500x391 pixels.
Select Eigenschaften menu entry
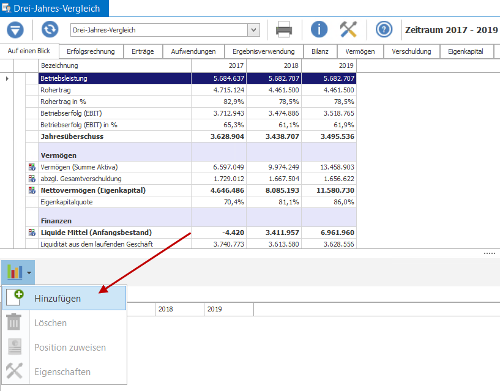(64, 372)
